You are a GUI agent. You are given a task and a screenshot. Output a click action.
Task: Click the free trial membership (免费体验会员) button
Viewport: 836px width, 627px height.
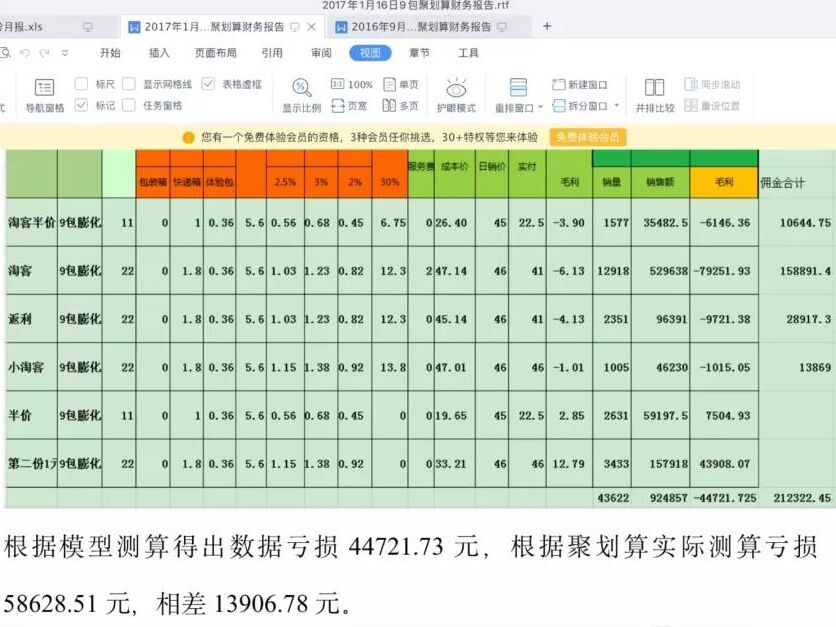(x=587, y=137)
